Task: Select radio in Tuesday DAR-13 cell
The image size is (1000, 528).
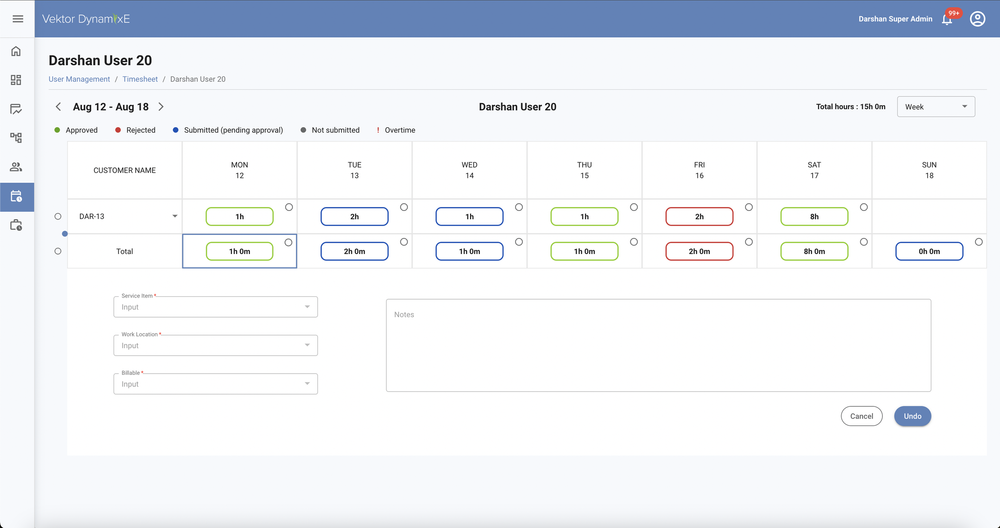Action: coord(404,207)
